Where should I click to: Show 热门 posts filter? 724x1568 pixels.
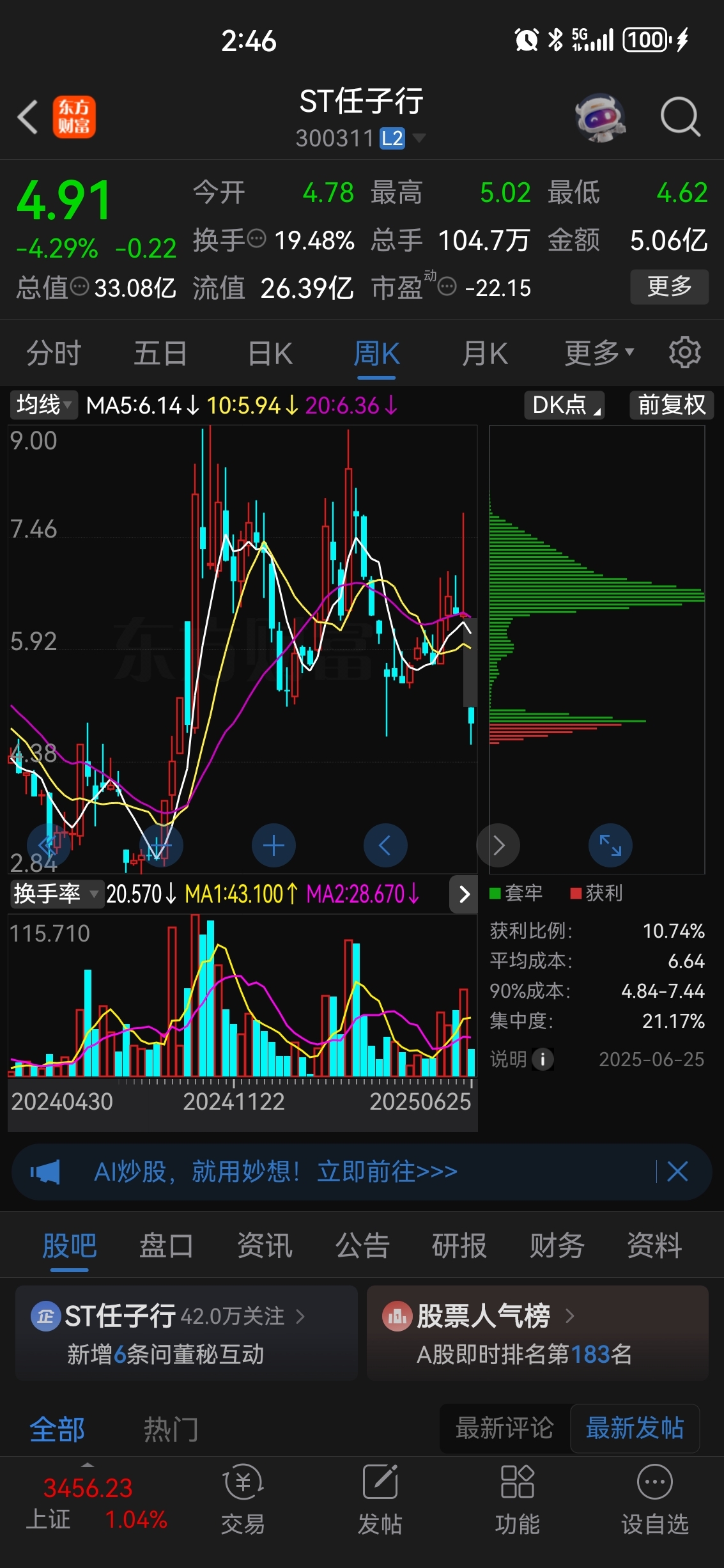point(171,1429)
